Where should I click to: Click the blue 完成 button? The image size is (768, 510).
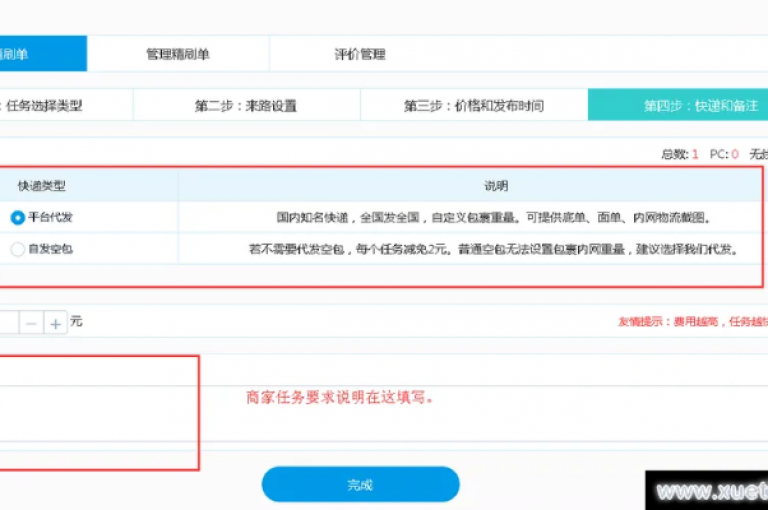360,485
